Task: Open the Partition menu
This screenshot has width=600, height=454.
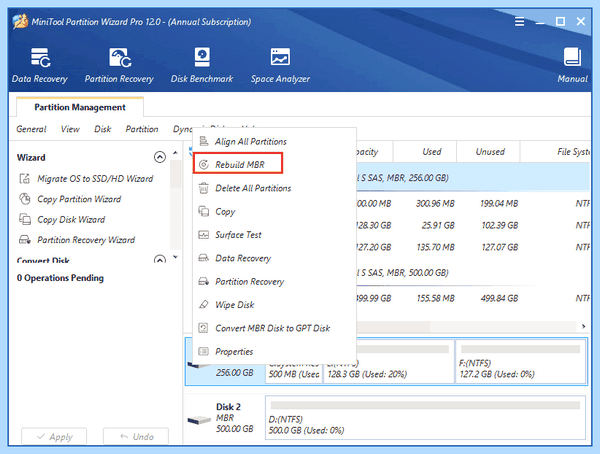Action: coord(142,129)
